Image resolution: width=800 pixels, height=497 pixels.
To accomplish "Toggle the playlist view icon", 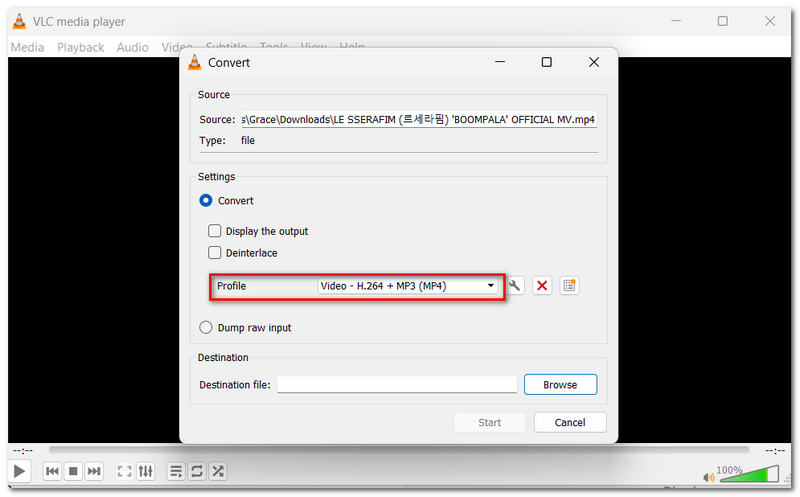I will pos(176,471).
